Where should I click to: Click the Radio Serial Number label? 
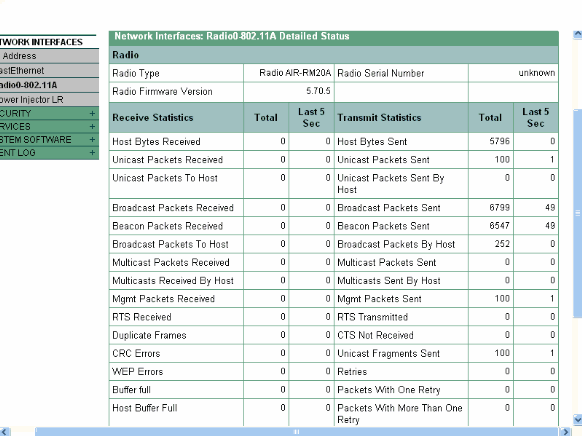[x=380, y=73]
